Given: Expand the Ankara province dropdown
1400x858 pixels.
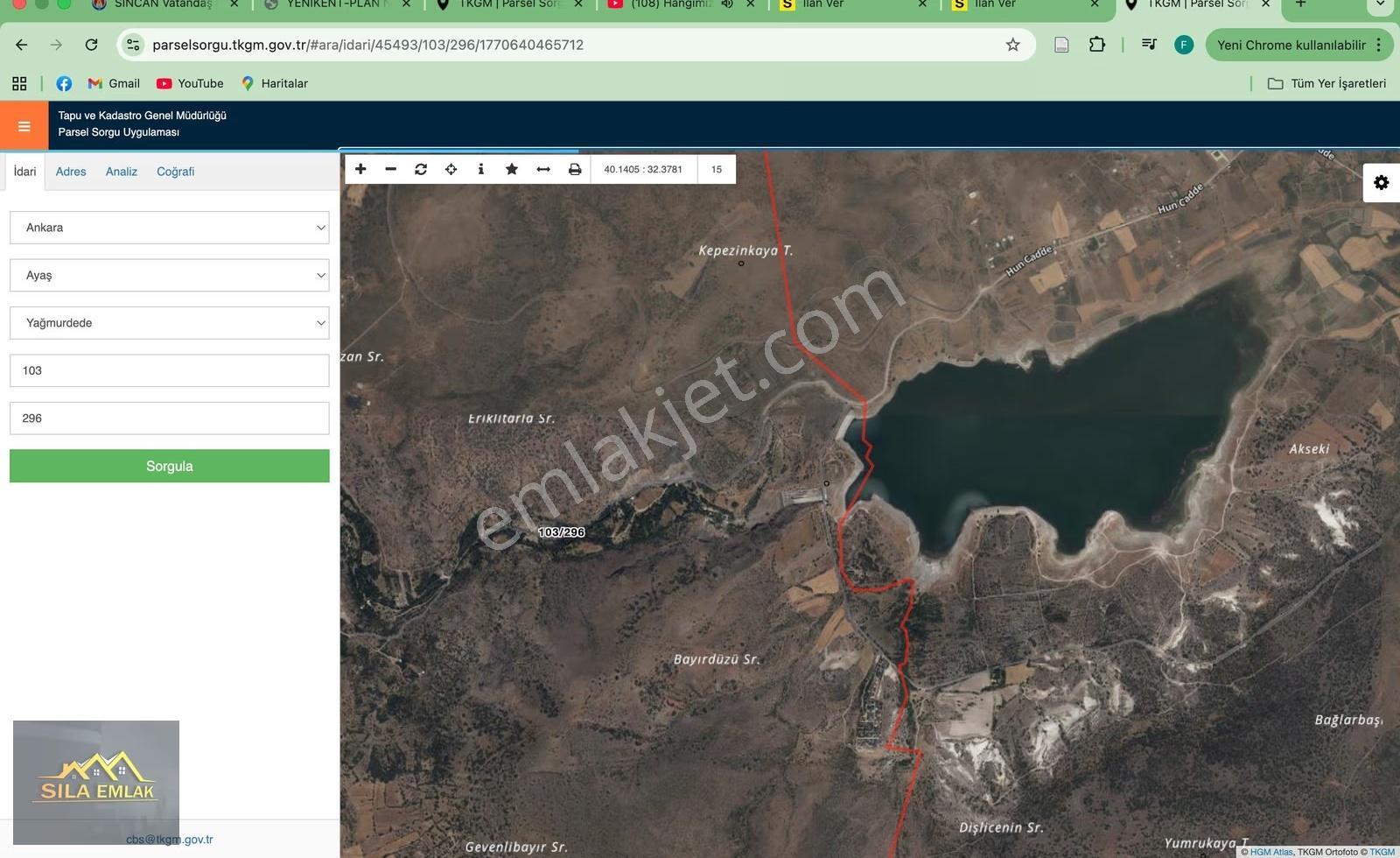Looking at the screenshot, I should (x=170, y=228).
